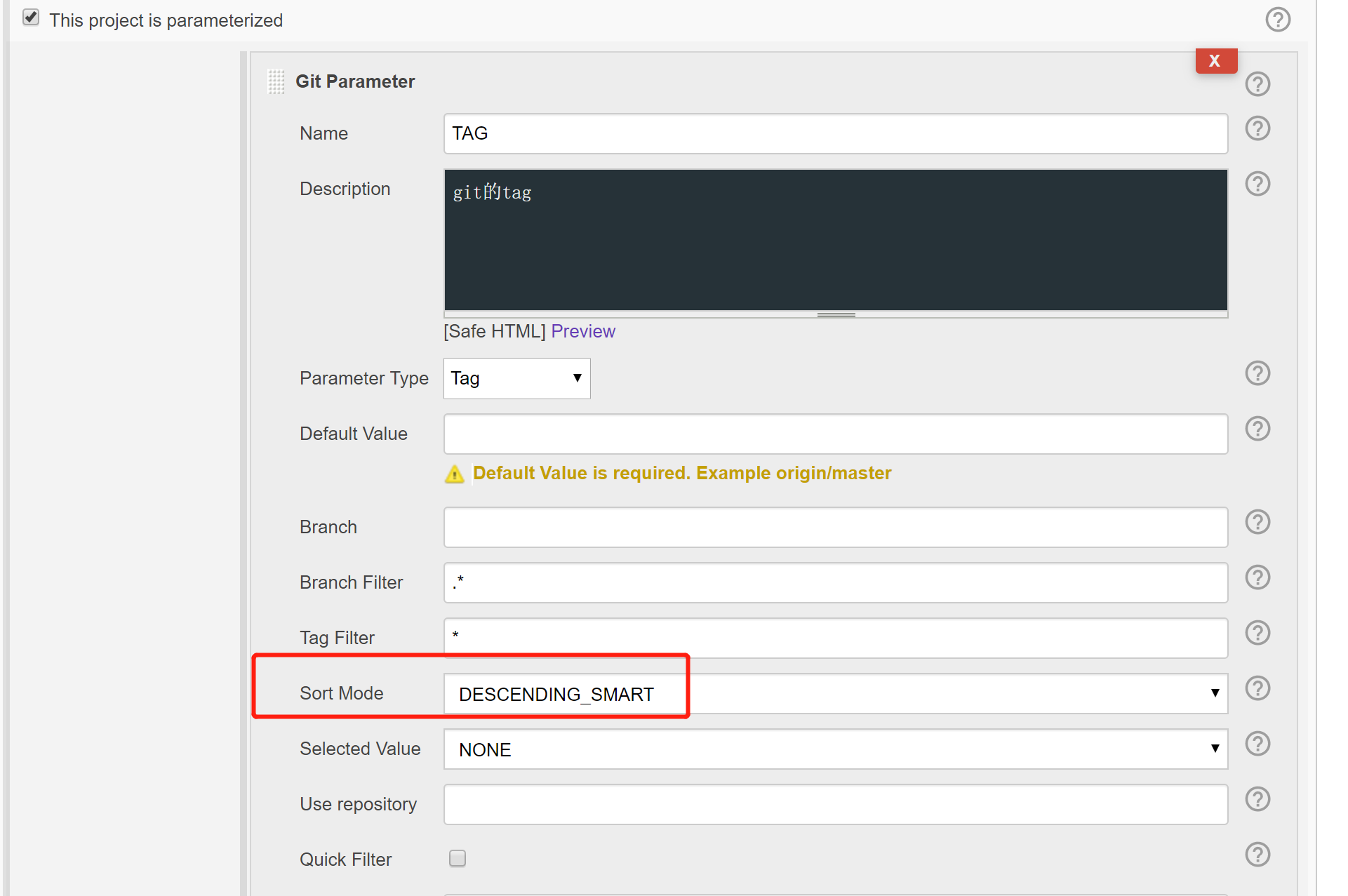The width and height of the screenshot is (1348, 896).
Task: Click help icon next to Name field
Action: pyautogui.click(x=1257, y=129)
